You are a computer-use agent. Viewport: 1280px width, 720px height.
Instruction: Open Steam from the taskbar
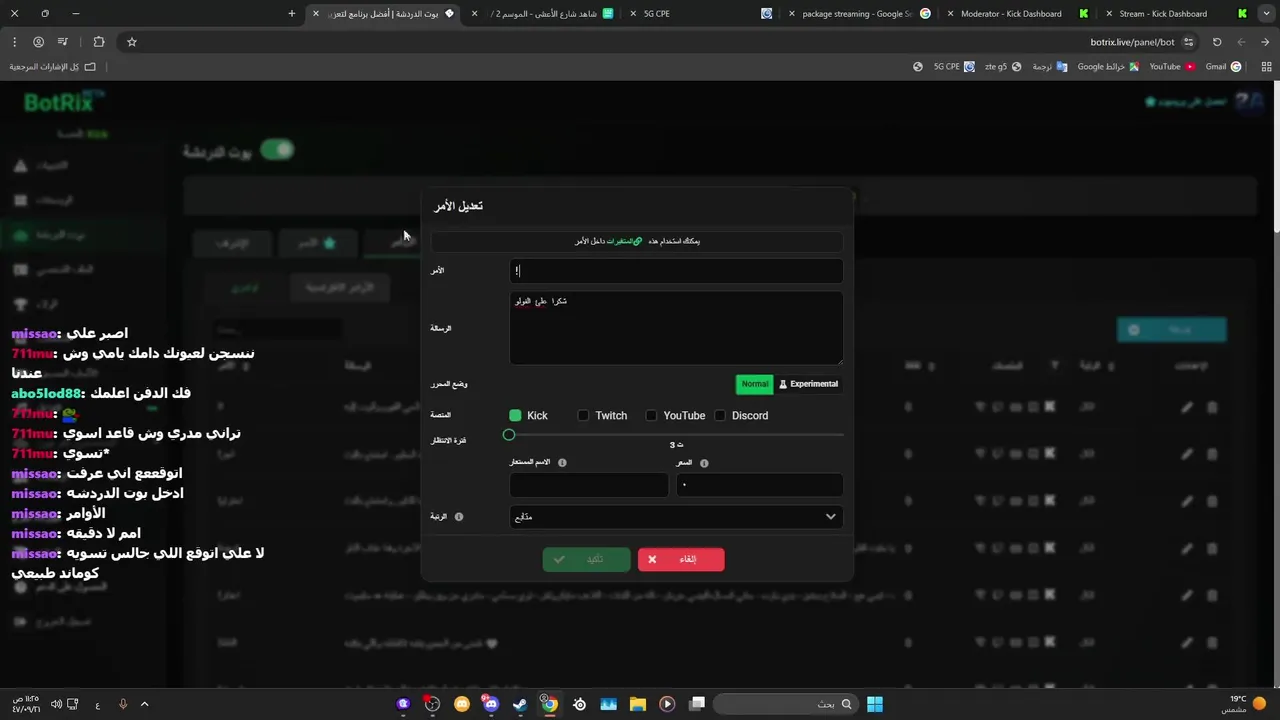(x=520, y=704)
